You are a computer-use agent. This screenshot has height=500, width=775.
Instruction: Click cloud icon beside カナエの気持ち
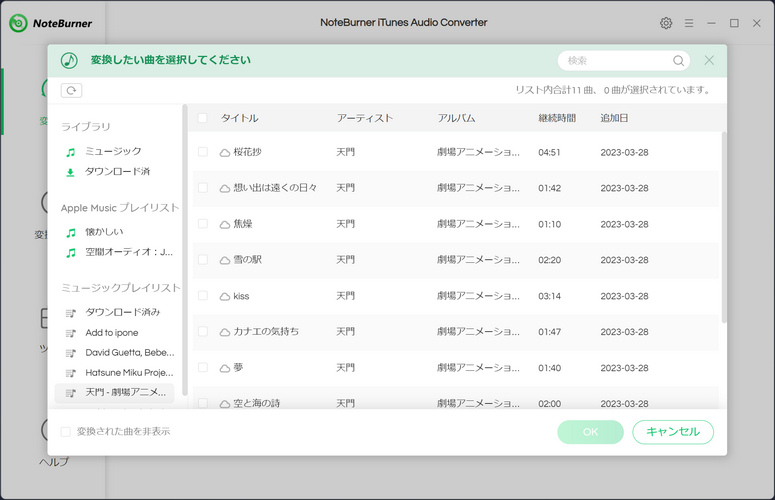tap(224, 332)
